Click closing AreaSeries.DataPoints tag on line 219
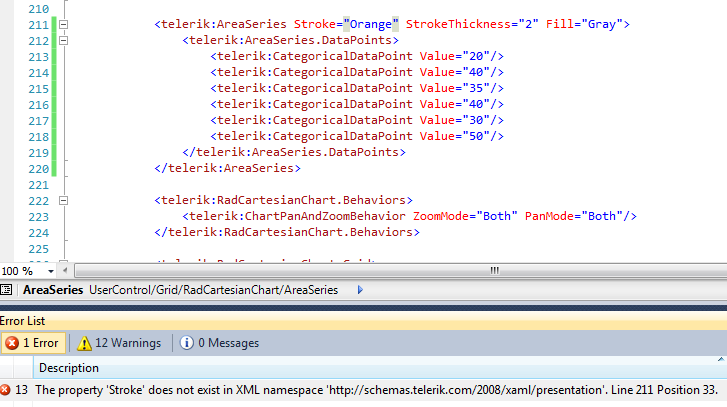Viewport: 727px width, 407px height. (x=294, y=152)
